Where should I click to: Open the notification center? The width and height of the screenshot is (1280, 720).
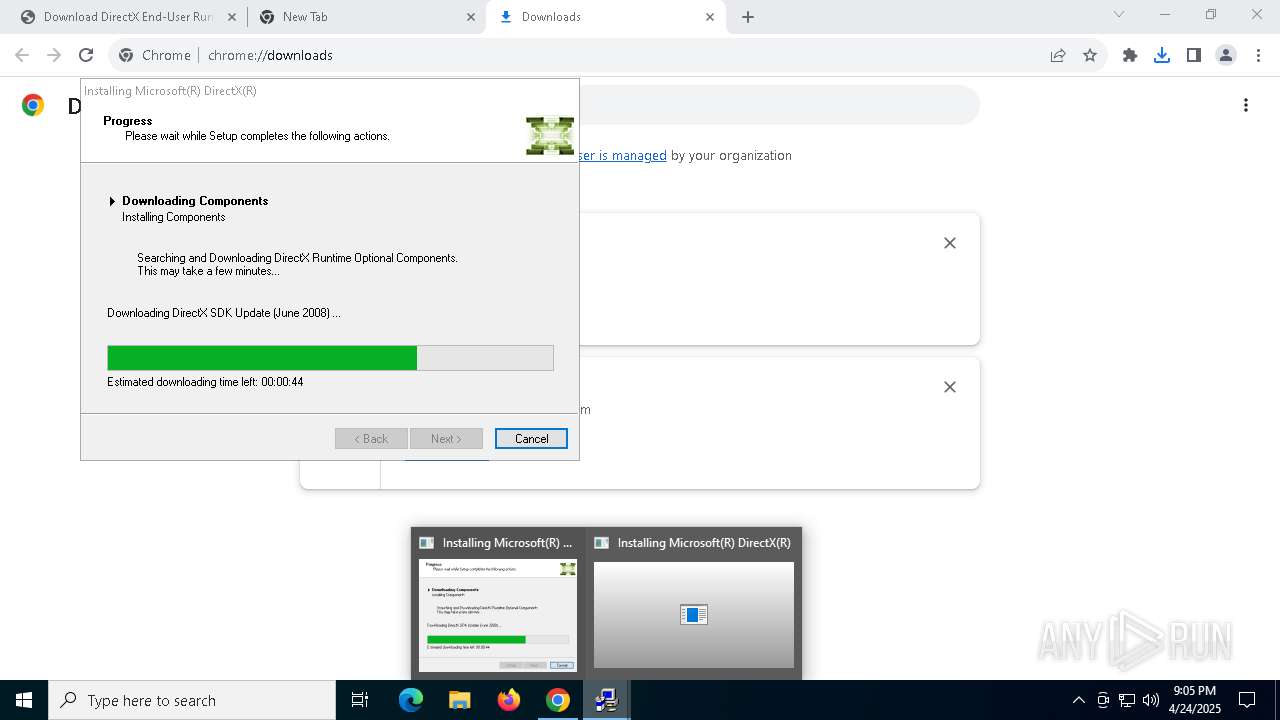point(1247,700)
